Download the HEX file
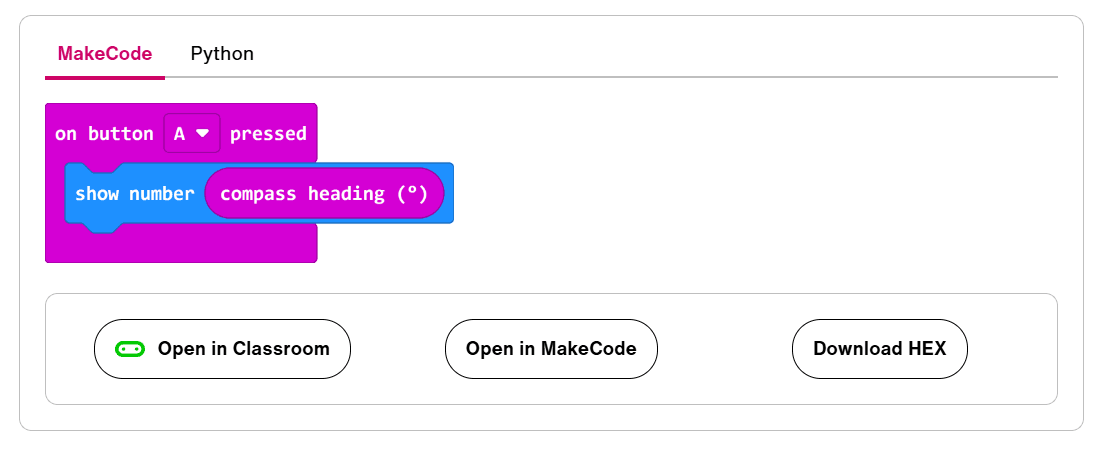Image resolution: width=1099 pixels, height=451 pixels. pos(879,349)
